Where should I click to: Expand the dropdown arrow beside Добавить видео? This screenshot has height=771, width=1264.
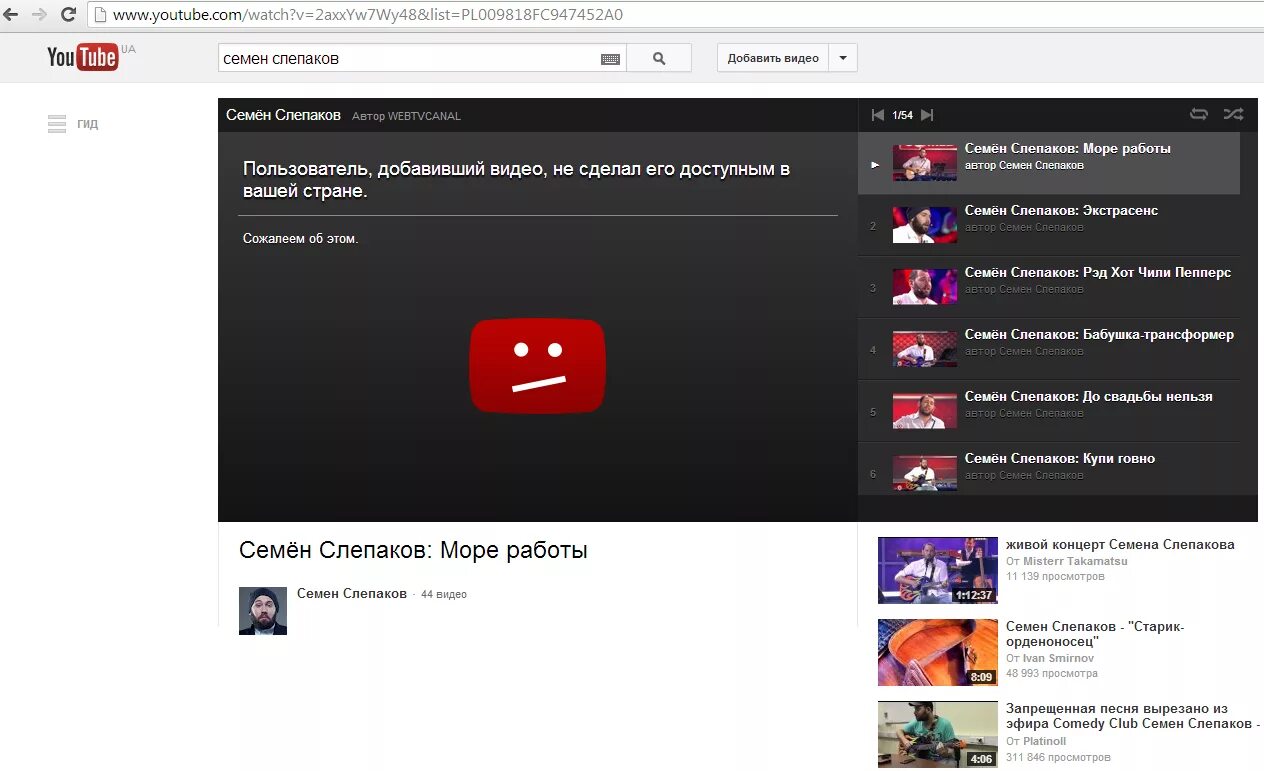[x=843, y=58]
